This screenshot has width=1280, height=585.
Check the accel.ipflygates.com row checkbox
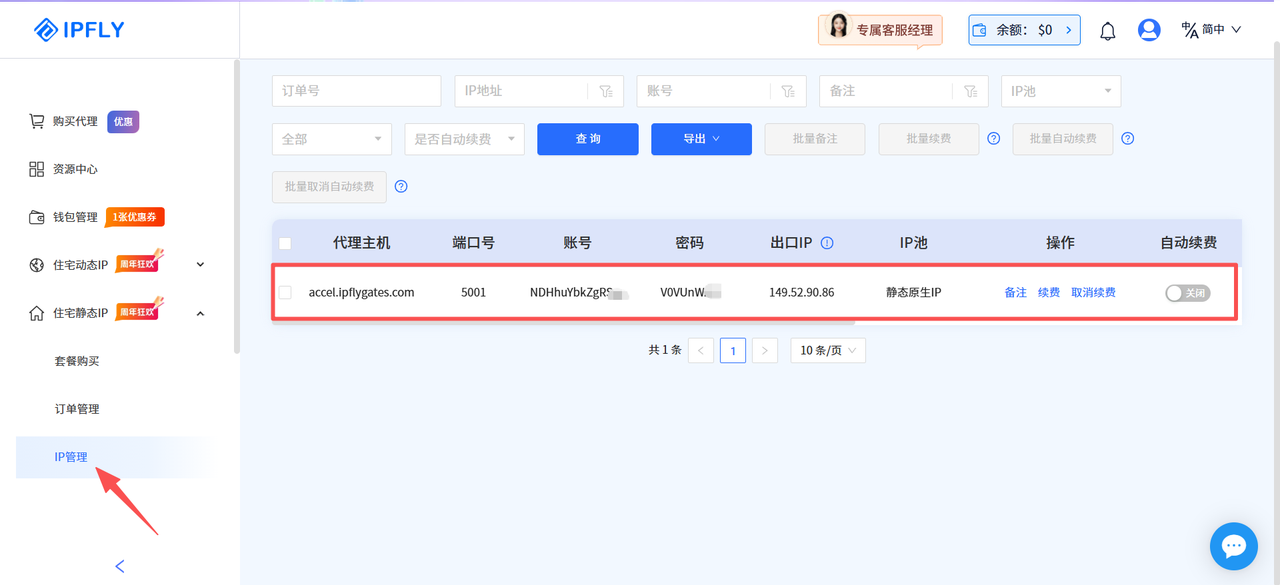coord(285,292)
